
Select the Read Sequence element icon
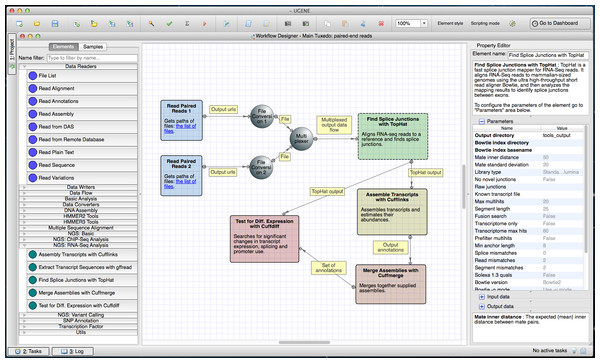pyautogui.click(x=33, y=165)
